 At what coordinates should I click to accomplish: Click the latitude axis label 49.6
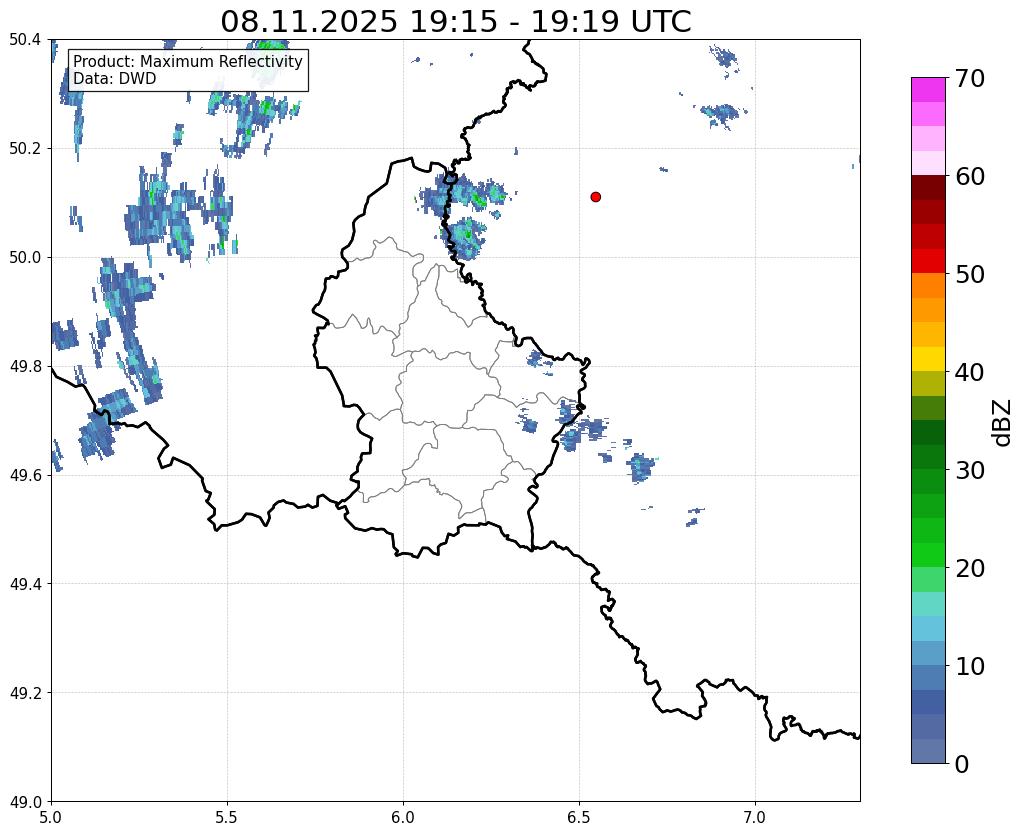tap(25, 476)
